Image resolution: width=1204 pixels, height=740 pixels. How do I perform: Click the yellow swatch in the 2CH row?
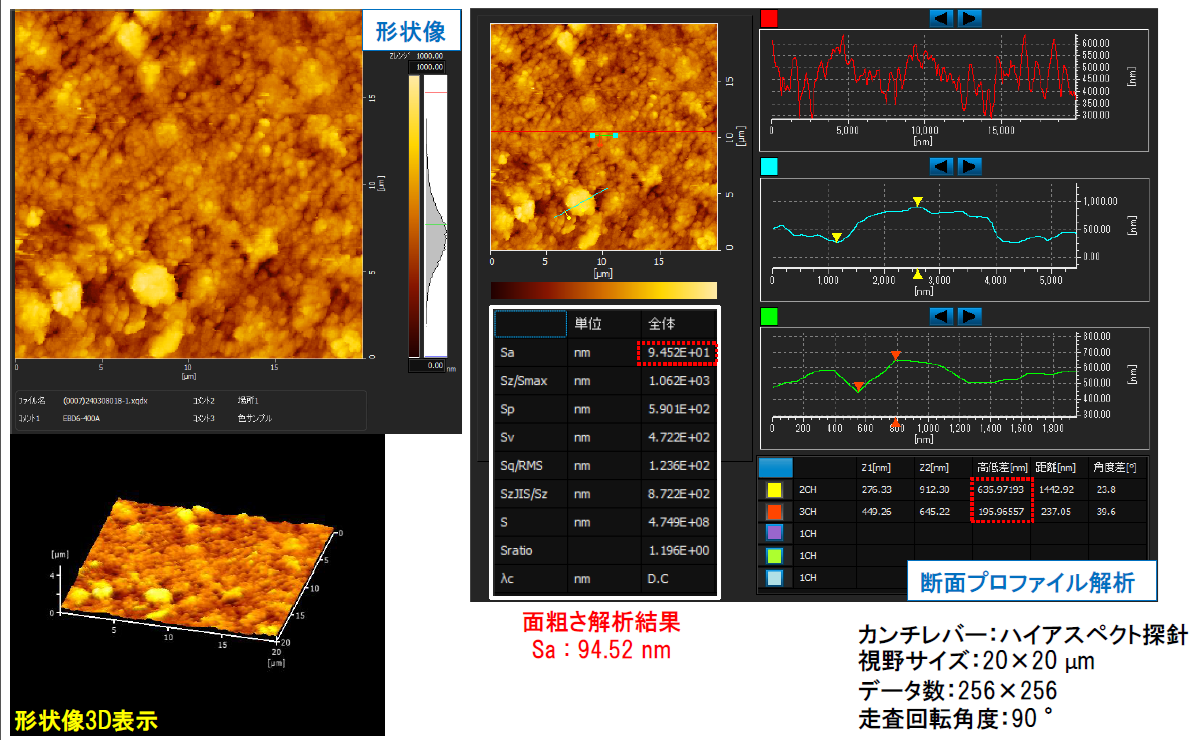point(775,490)
